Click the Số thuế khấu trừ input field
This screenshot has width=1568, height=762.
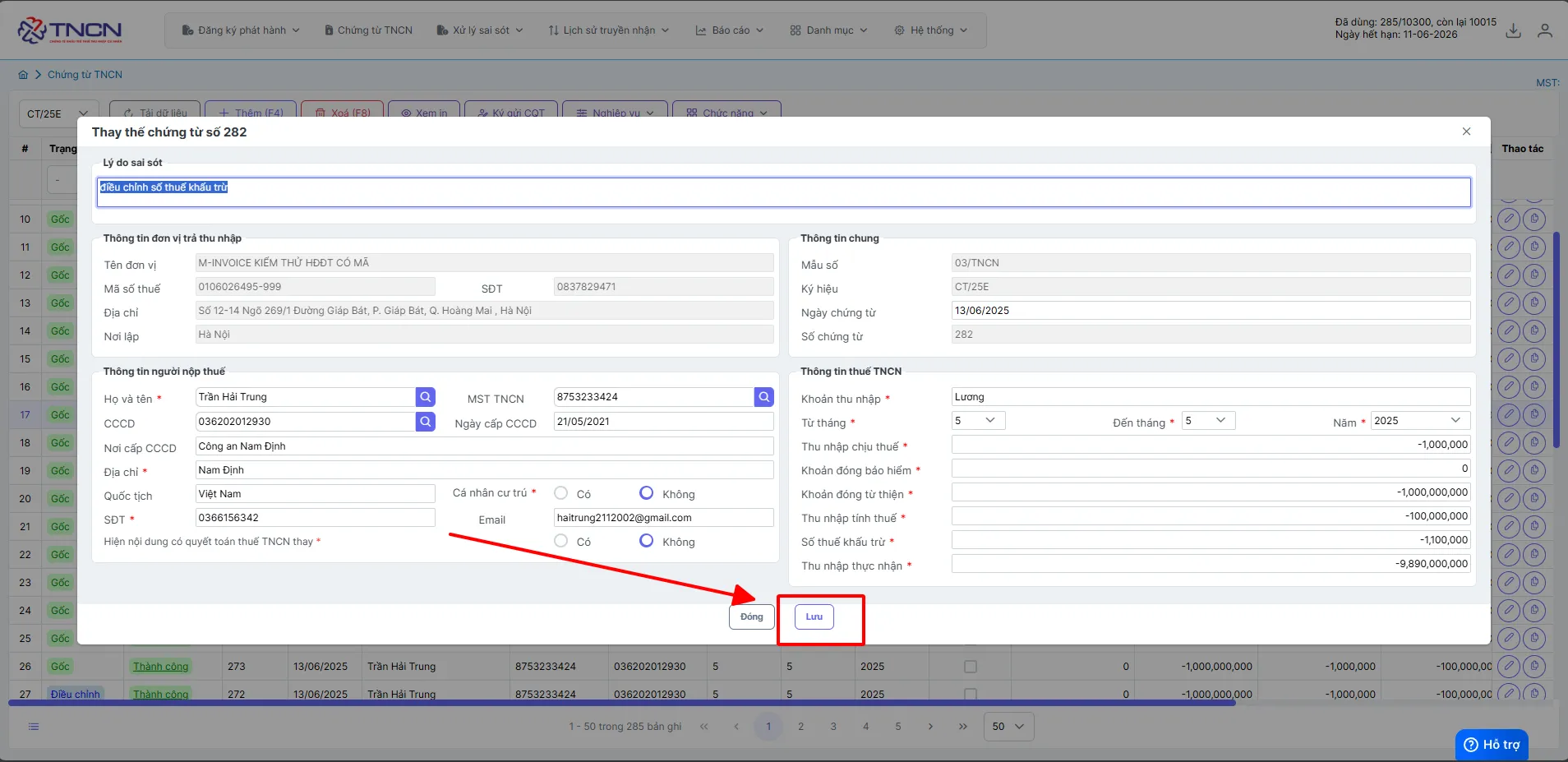pos(1211,540)
